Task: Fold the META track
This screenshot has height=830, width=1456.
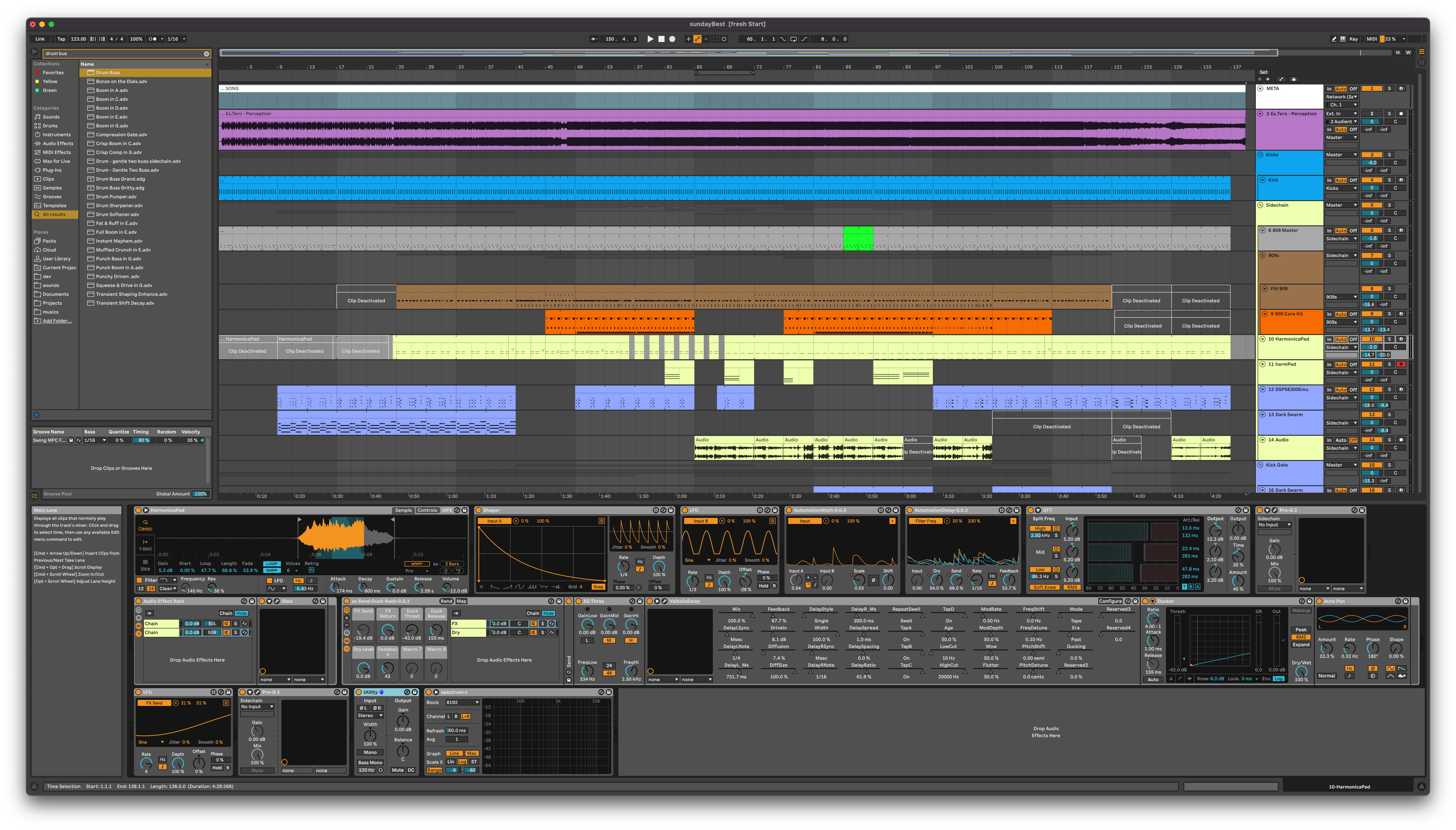Action: pyautogui.click(x=1260, y=89)
